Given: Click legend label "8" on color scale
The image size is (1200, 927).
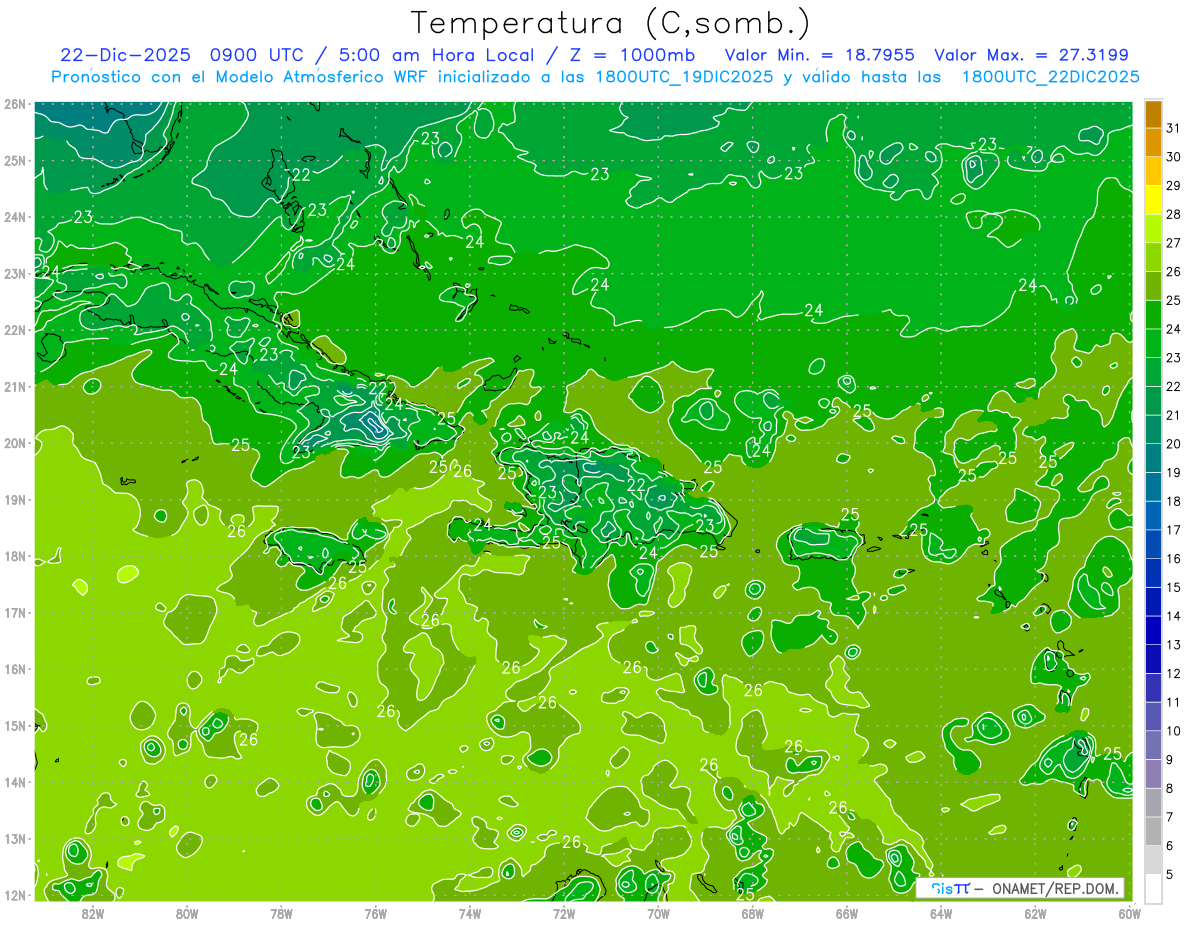Looking at the screenshot, I should click(1170, 789).
